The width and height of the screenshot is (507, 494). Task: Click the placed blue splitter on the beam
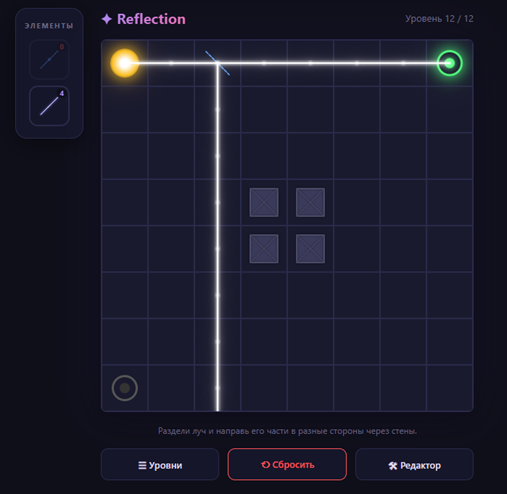(217, 63)
